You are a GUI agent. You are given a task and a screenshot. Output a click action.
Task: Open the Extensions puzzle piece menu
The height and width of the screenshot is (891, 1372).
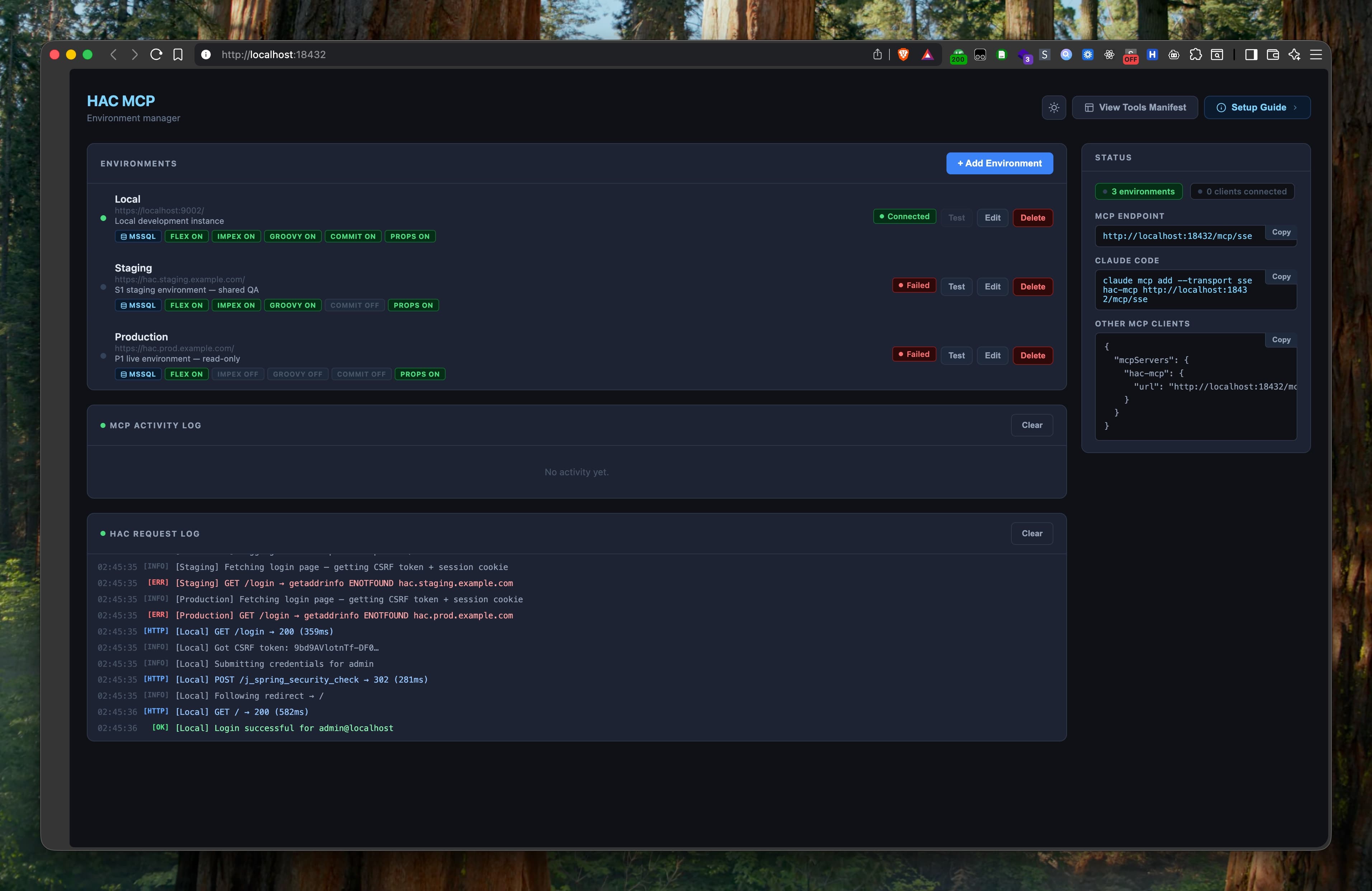tap(1195, 55)
